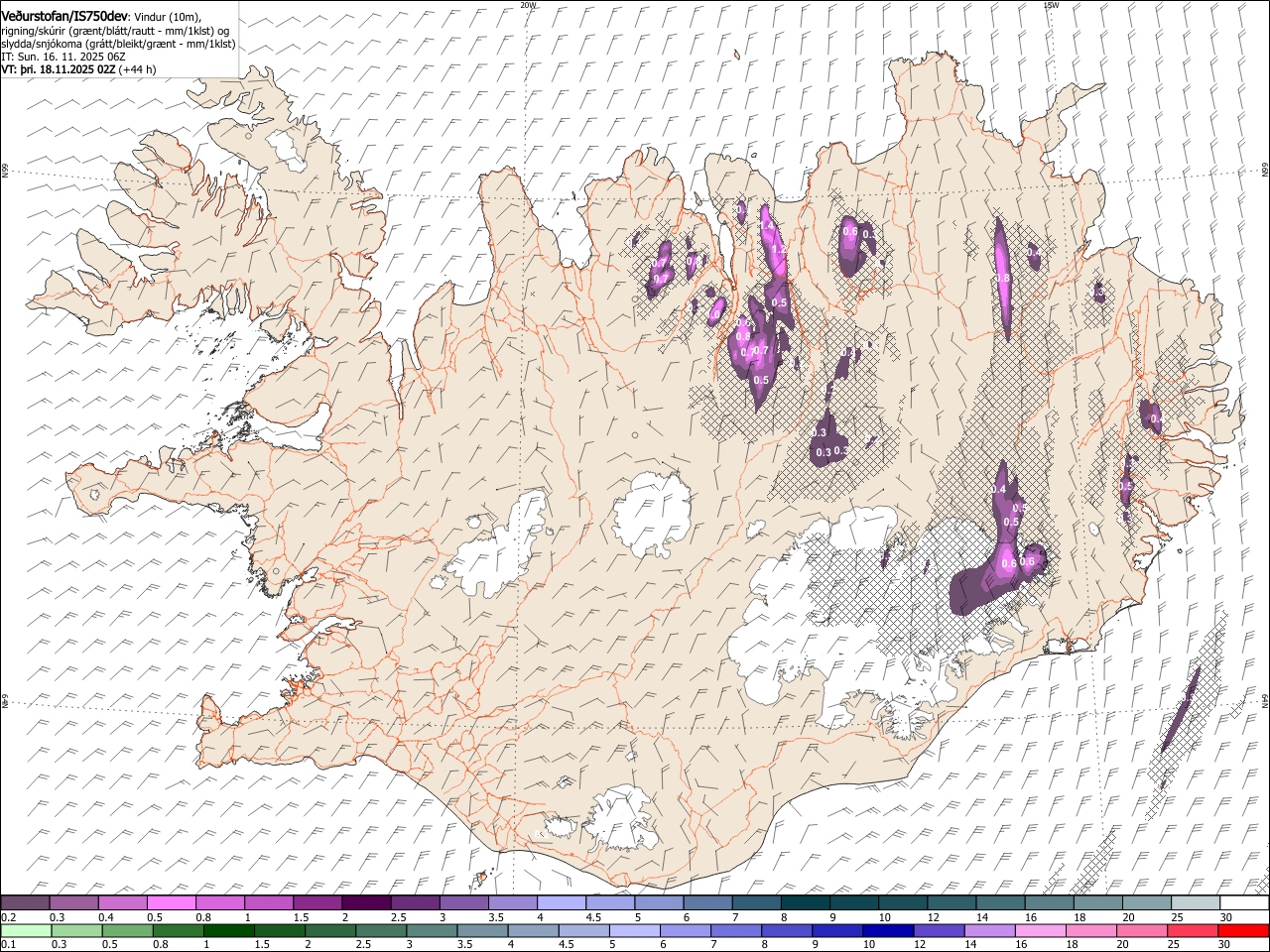The image size is (1270, 952).
Task: Click the white 30 snow legend swatch
Action: 1244,903
